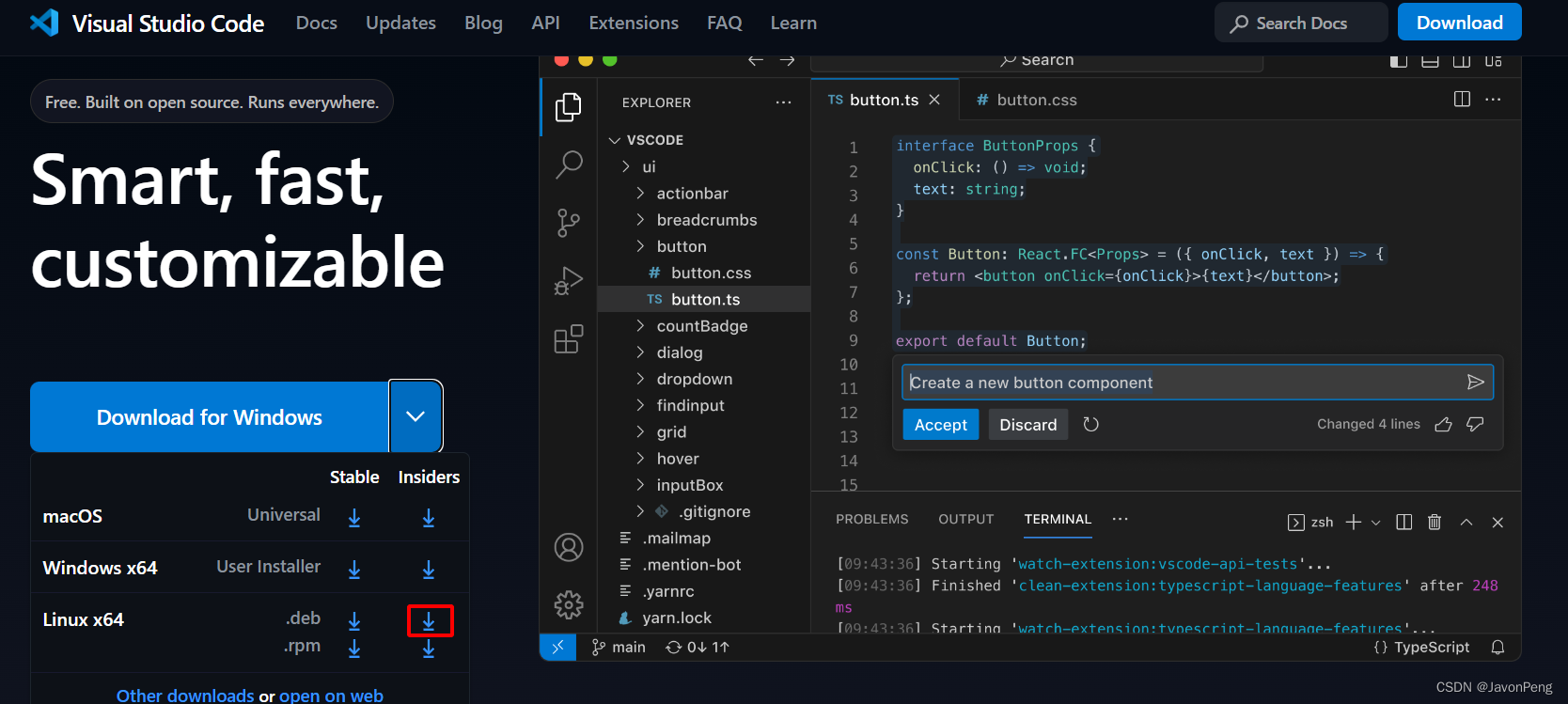1568x704 pixels.
Task: Maximize the panel with chevron up
Action: coord(1466,522)
